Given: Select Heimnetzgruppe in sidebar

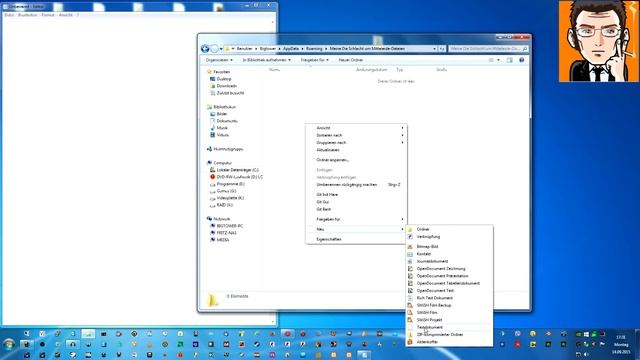Looking at the screenshot, I should point(228,149).
